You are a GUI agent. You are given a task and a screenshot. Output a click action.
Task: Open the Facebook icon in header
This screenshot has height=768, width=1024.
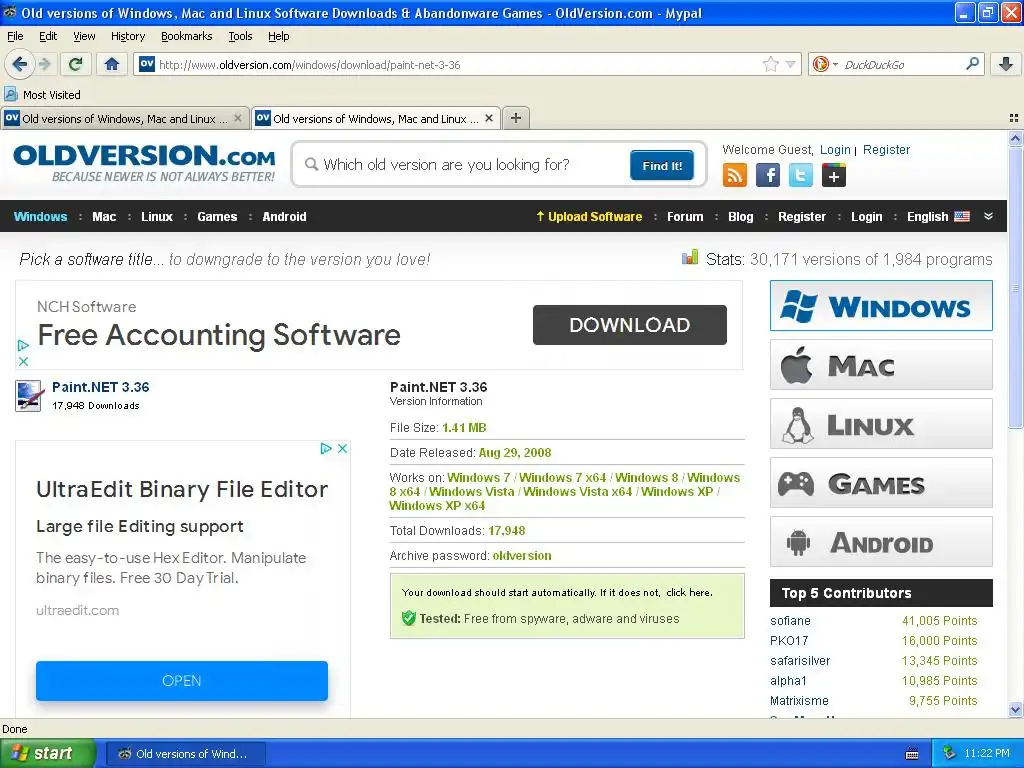click(768, 175)
